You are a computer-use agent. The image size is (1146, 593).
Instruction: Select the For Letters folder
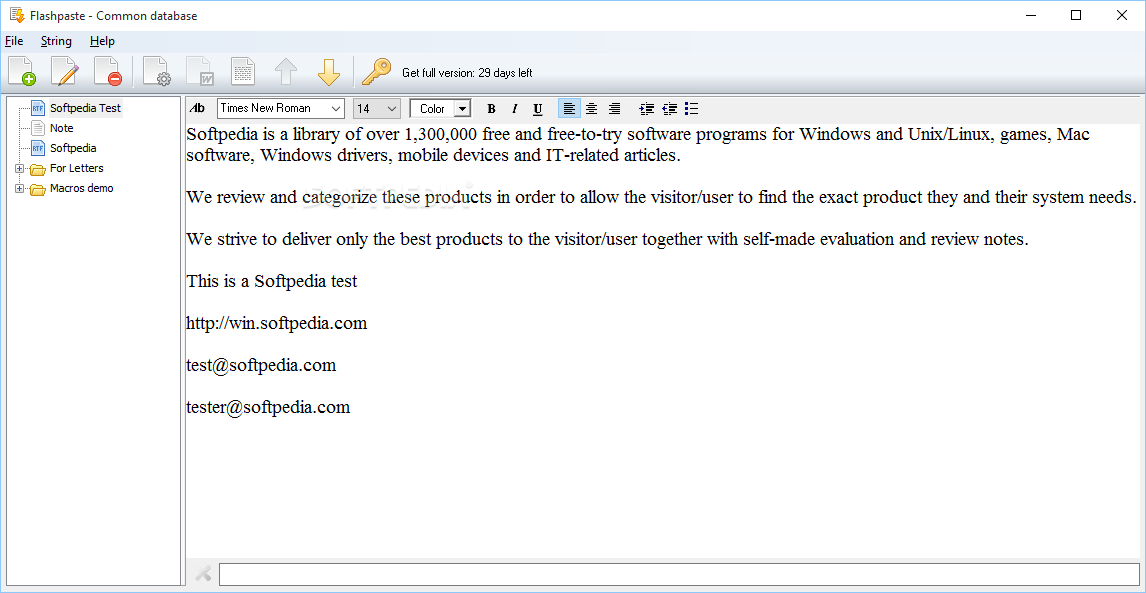click(x=77, y=168)
